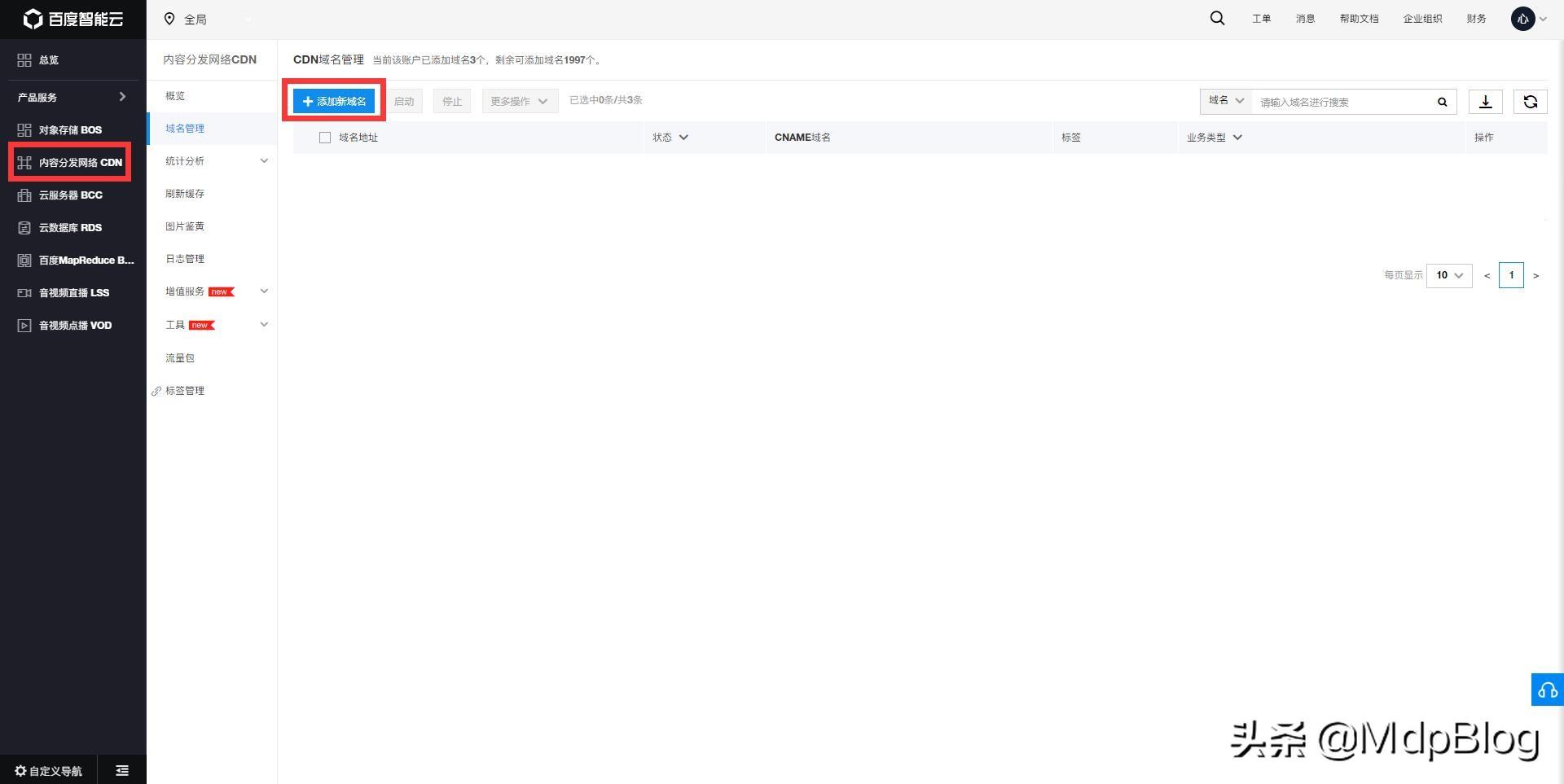Click the 停止 button
This screenshot has height=784, width=1564.
point(452,101)
